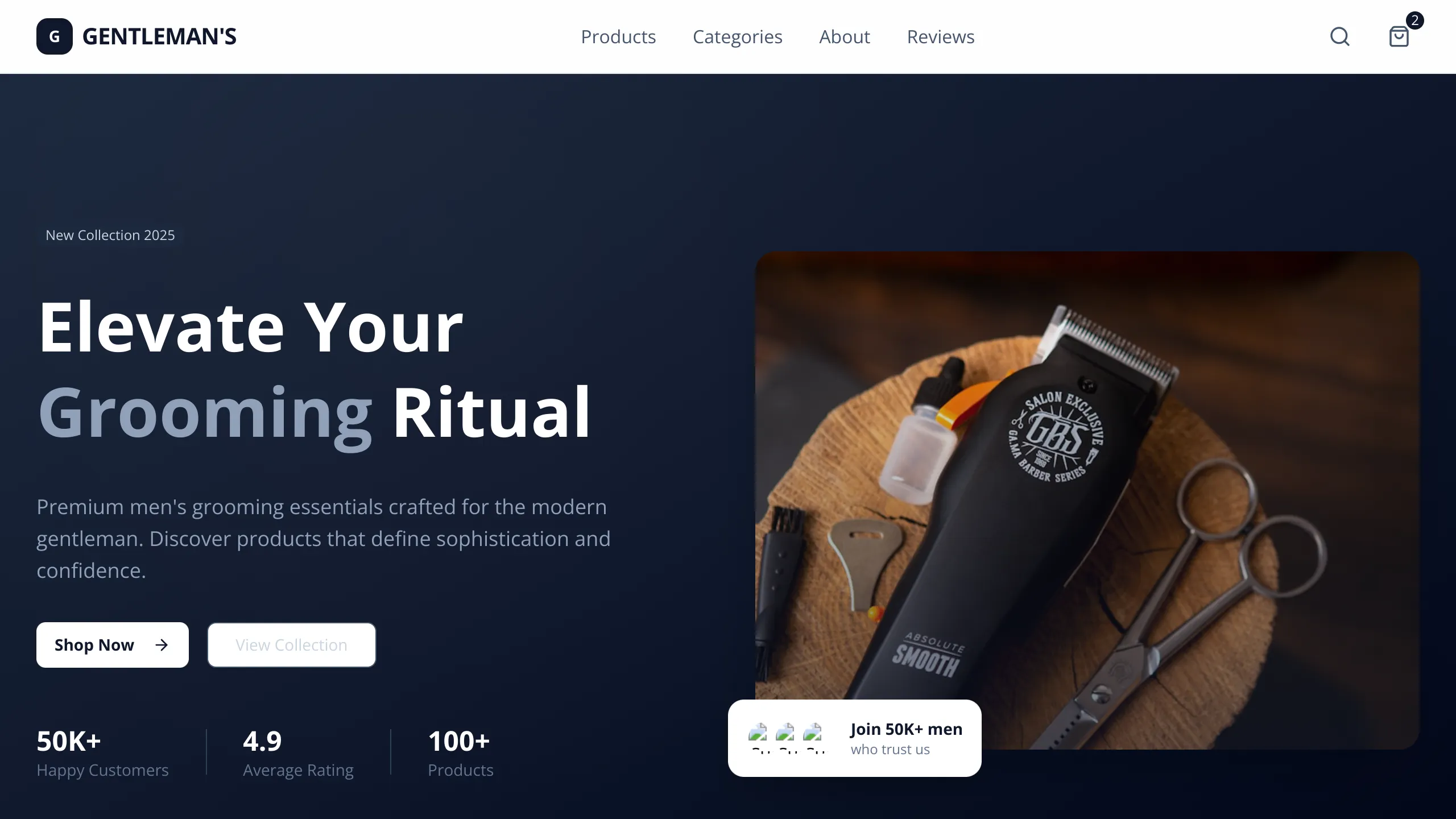
Task: Click the G logo icon
Action: pyautogui.click(x=55, y=36)
